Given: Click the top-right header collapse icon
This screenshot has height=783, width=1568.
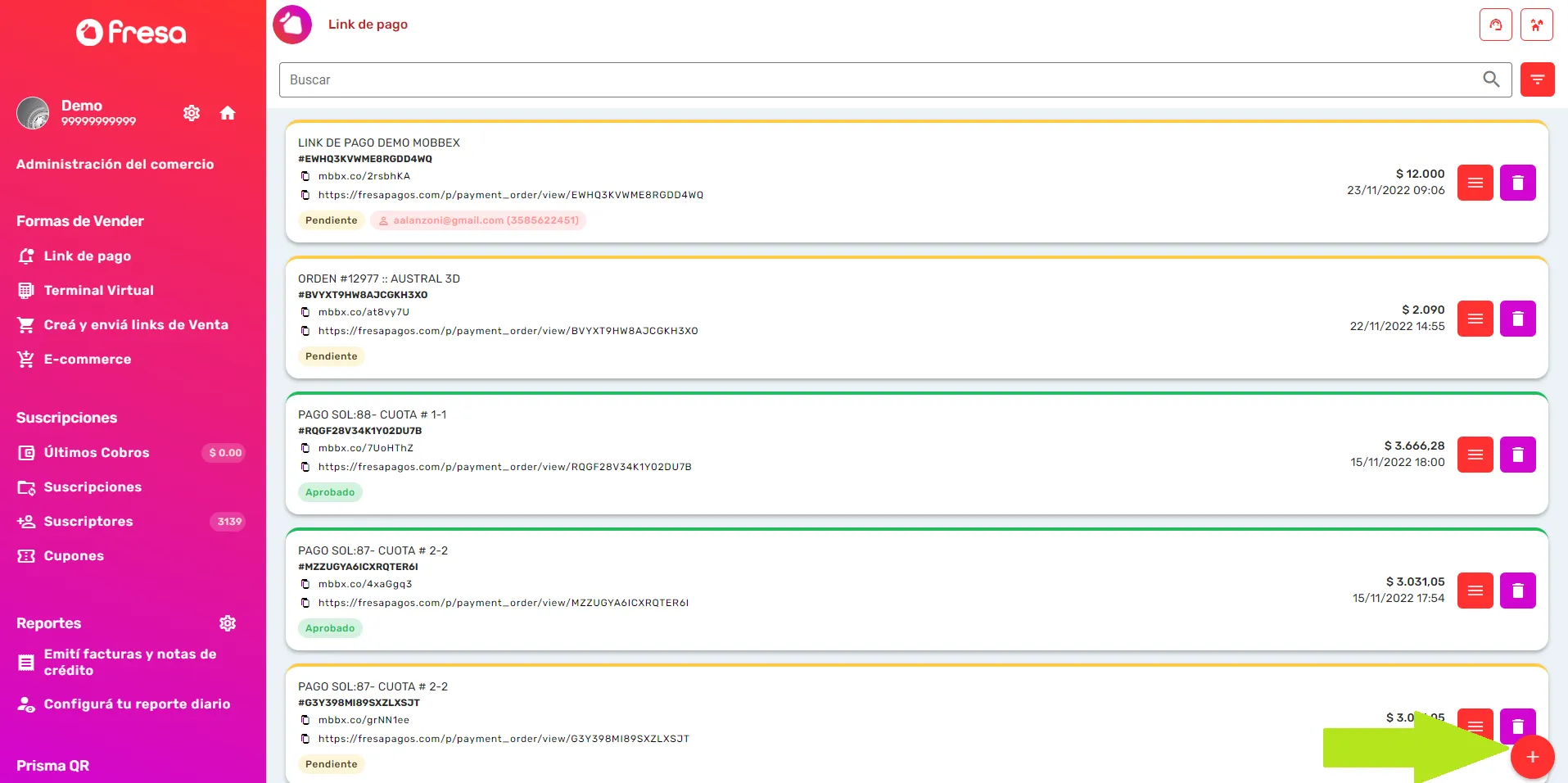Looking at the screenshot, I should (x=1537, y=25).
